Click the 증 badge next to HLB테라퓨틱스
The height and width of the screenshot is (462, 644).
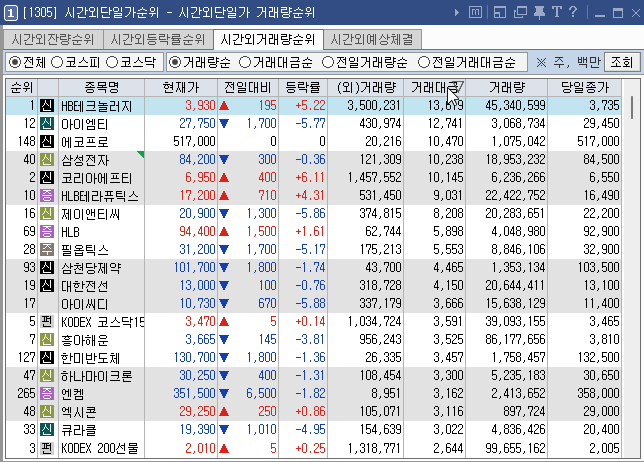pyautogui.click(x=47, y=195)
